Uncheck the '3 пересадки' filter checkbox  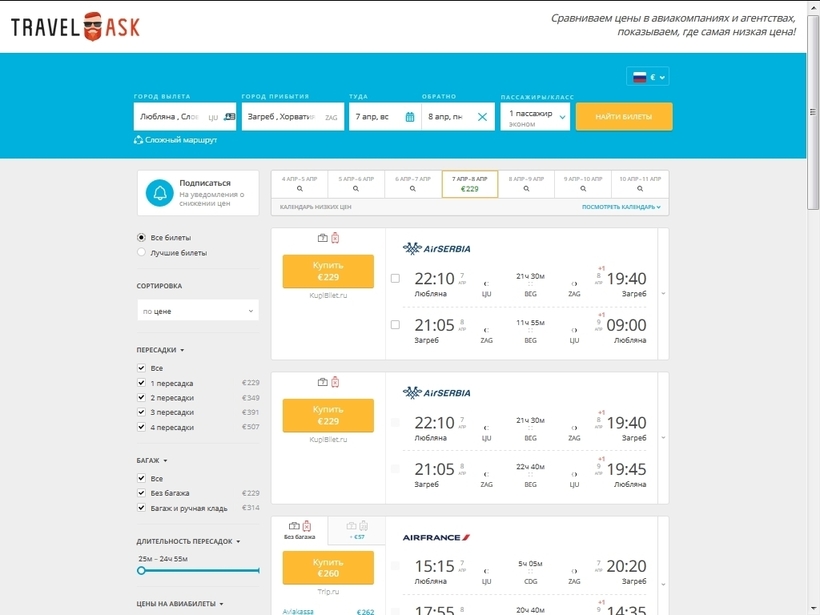[141, 412]
